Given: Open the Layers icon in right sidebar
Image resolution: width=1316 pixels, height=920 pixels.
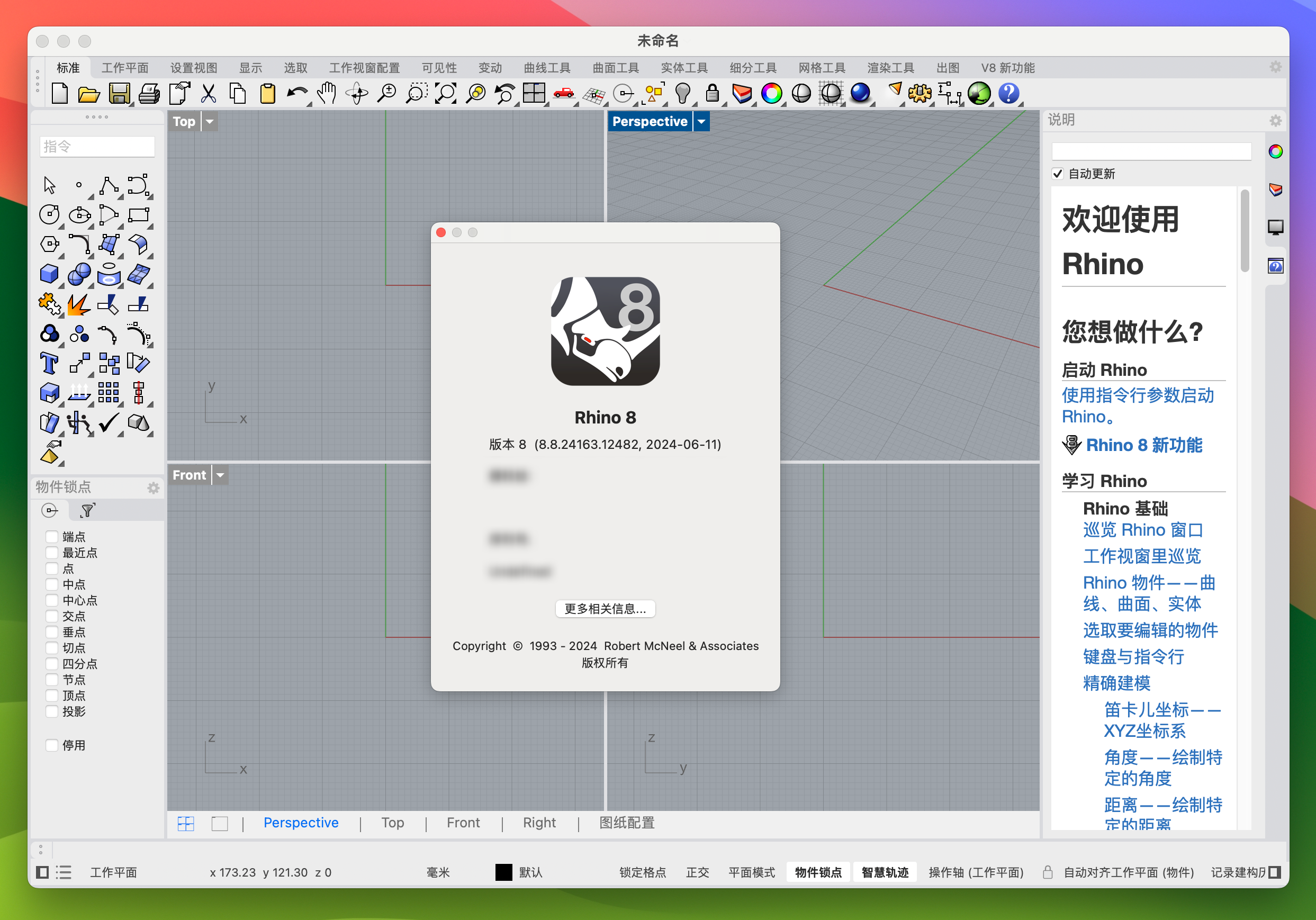Looking at the screenshot, I should 1275,190.
